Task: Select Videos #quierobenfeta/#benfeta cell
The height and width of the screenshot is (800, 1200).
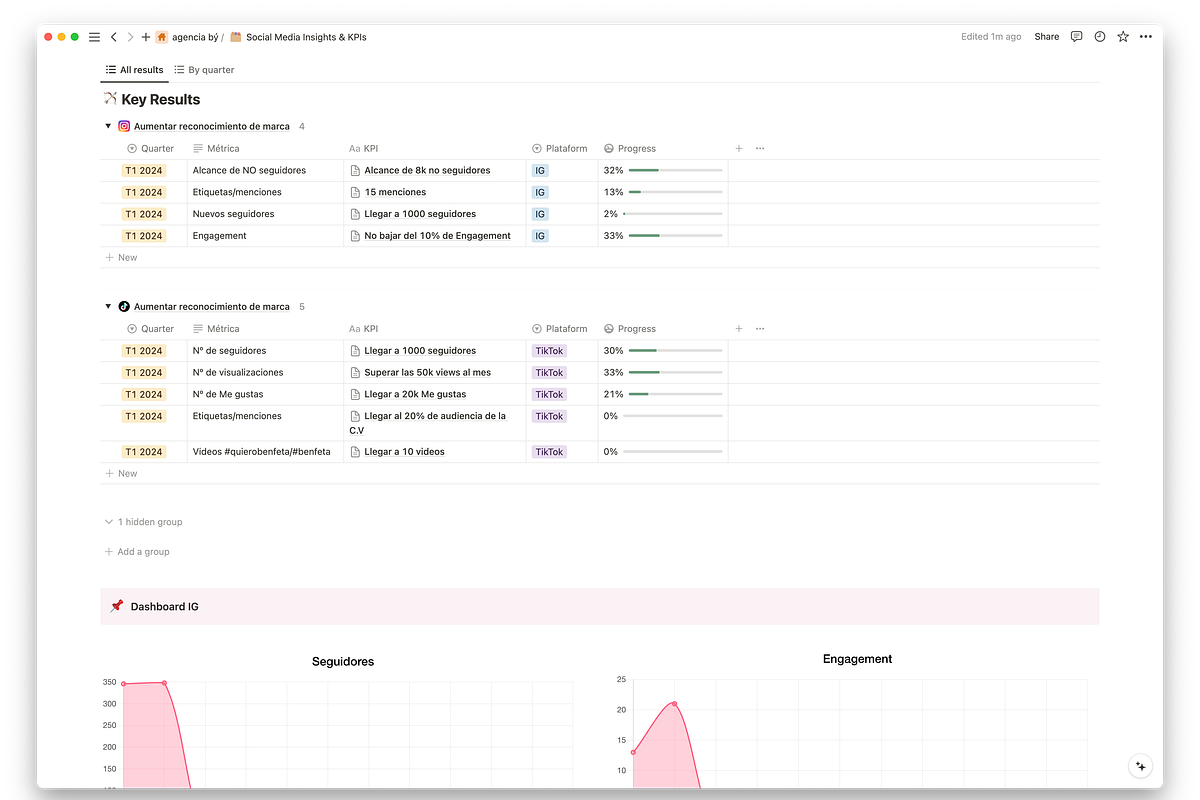Action: (x=265, y=452)
